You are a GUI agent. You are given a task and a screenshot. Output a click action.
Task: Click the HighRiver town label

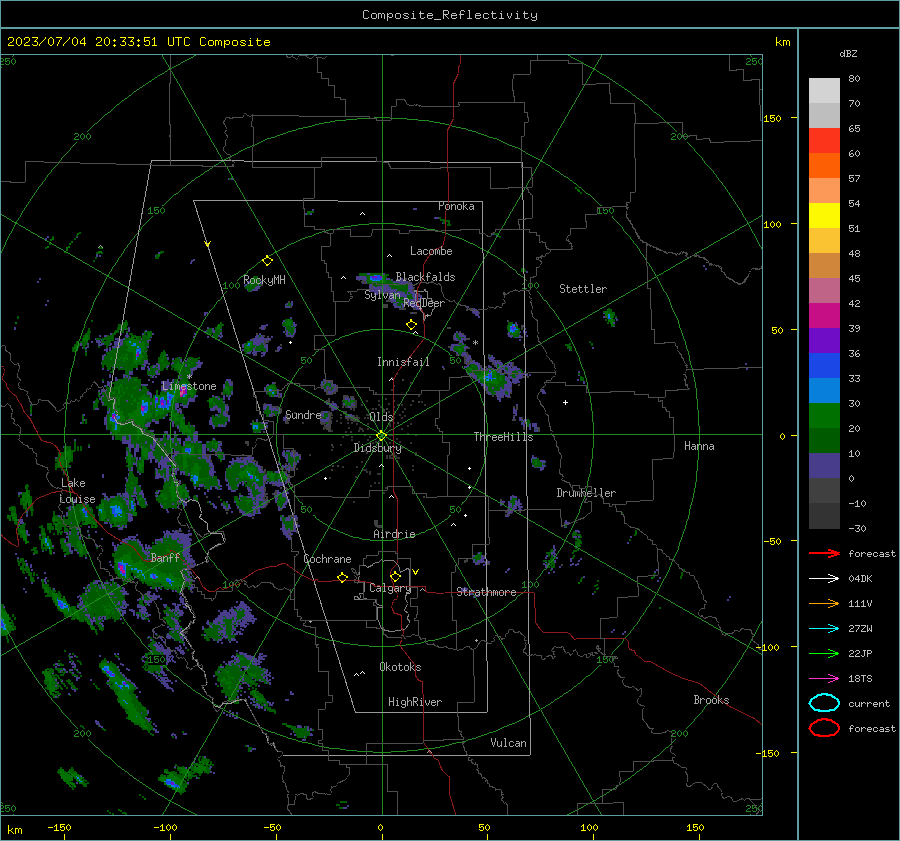(x=415, y=702)
